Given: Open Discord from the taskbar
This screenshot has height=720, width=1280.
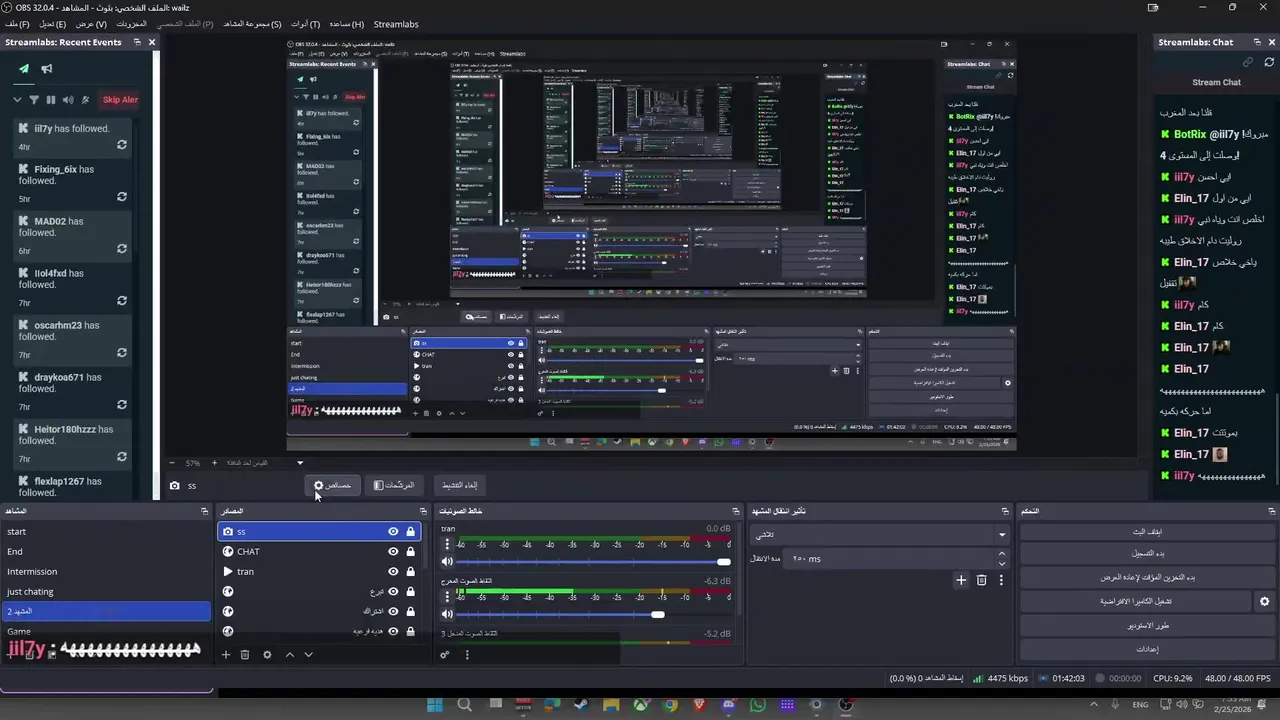Looking at the screenshot, I should click(x=729, y=705).
